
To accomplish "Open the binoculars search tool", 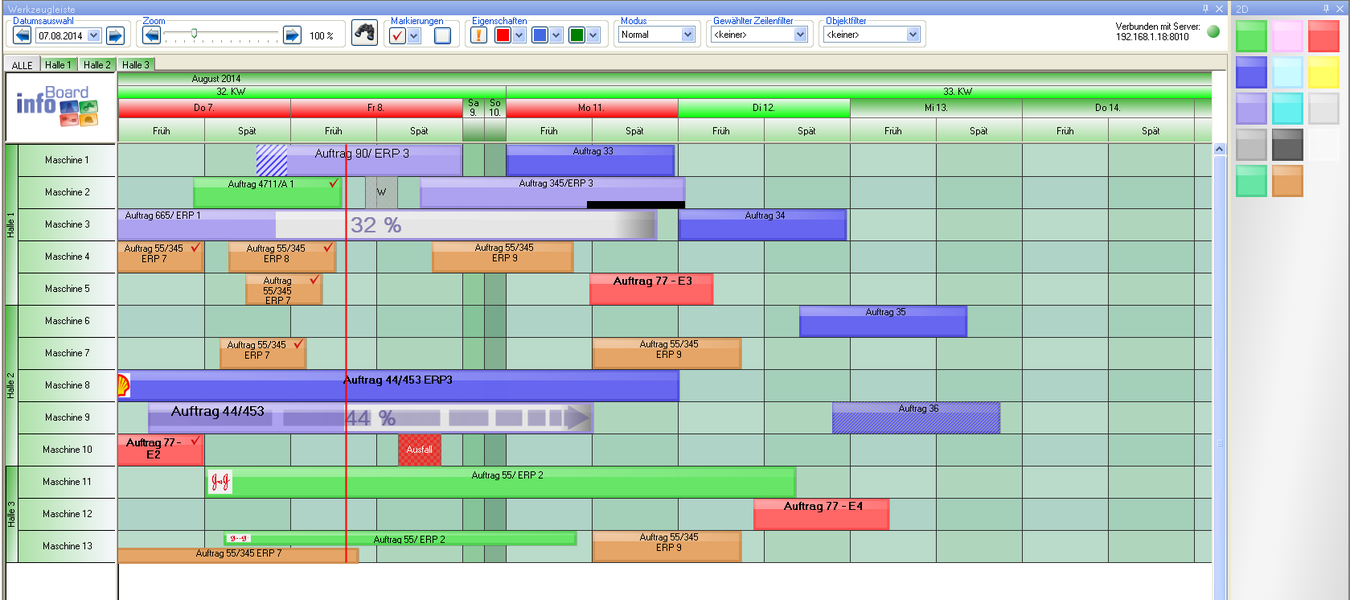I will pyautogui.click(x=363, y=31).
